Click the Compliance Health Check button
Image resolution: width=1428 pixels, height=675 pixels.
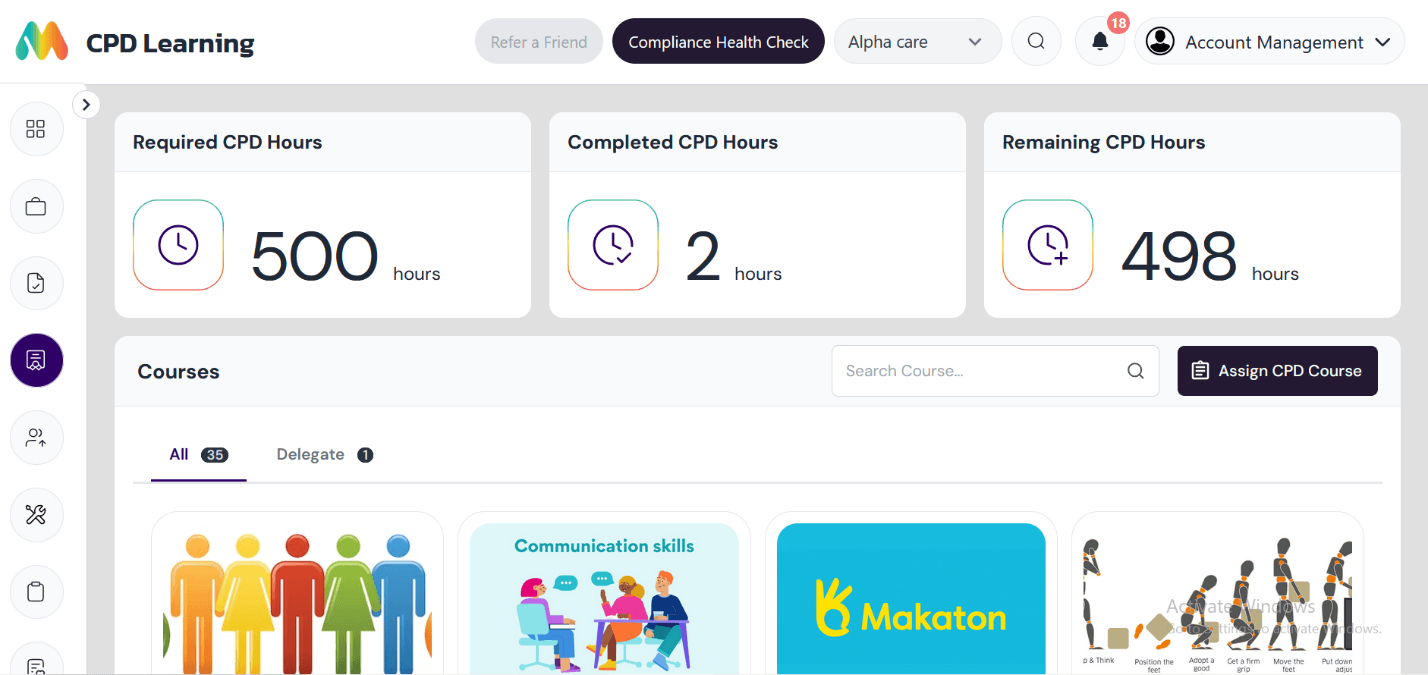(717, 41)
